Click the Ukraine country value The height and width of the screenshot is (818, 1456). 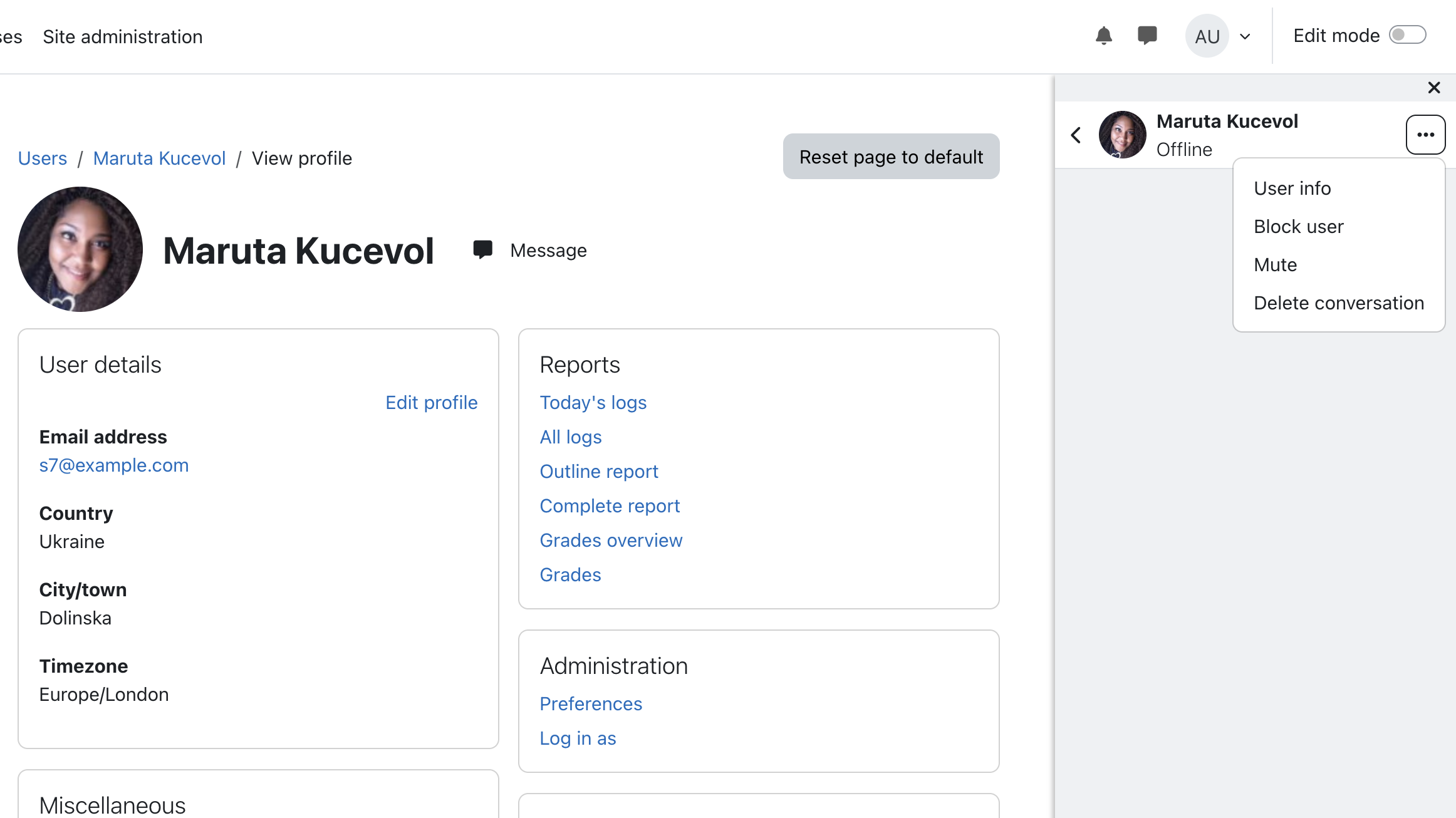click(x=71, y=542)
